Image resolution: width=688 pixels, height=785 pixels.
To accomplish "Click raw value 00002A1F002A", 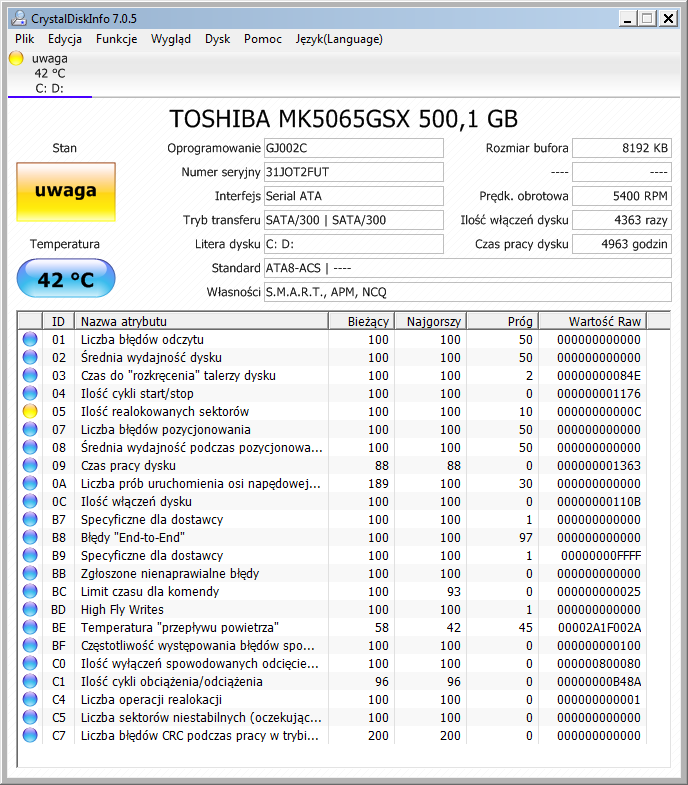I will [x=599, y=628].
